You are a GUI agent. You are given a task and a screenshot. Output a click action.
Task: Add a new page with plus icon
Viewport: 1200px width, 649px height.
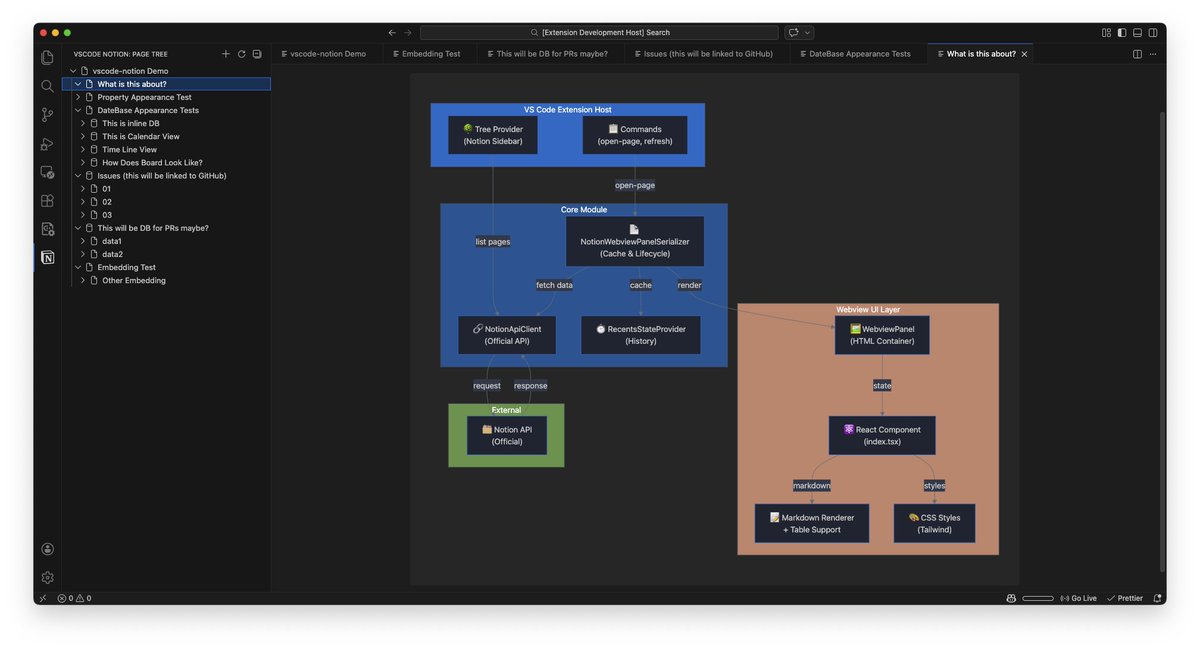(226, 54)
